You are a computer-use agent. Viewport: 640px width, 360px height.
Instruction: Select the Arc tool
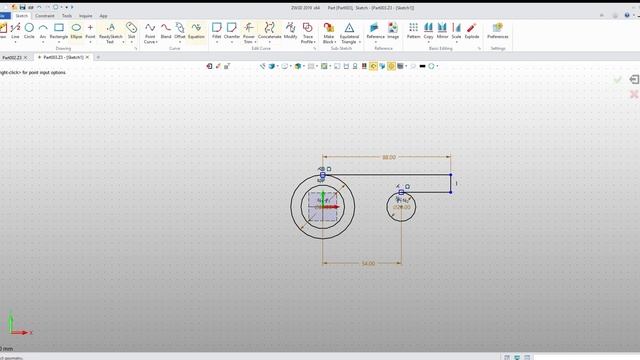point(43,31)
